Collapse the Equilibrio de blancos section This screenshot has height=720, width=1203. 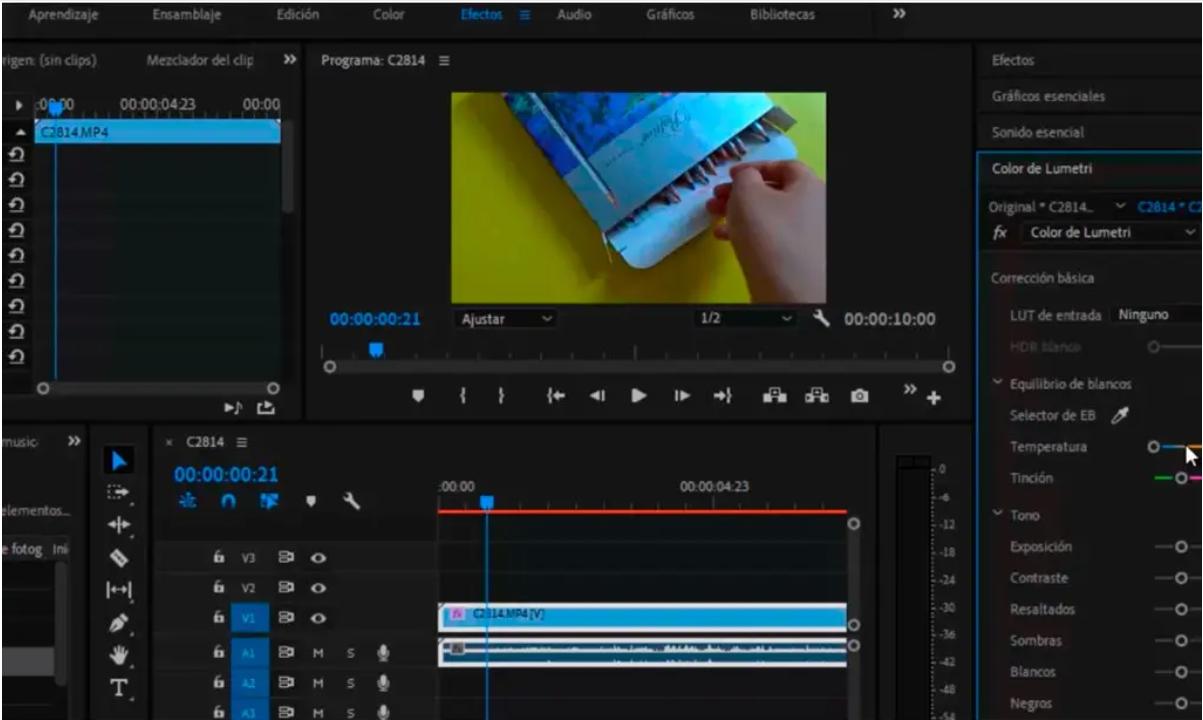coord(998,384)
